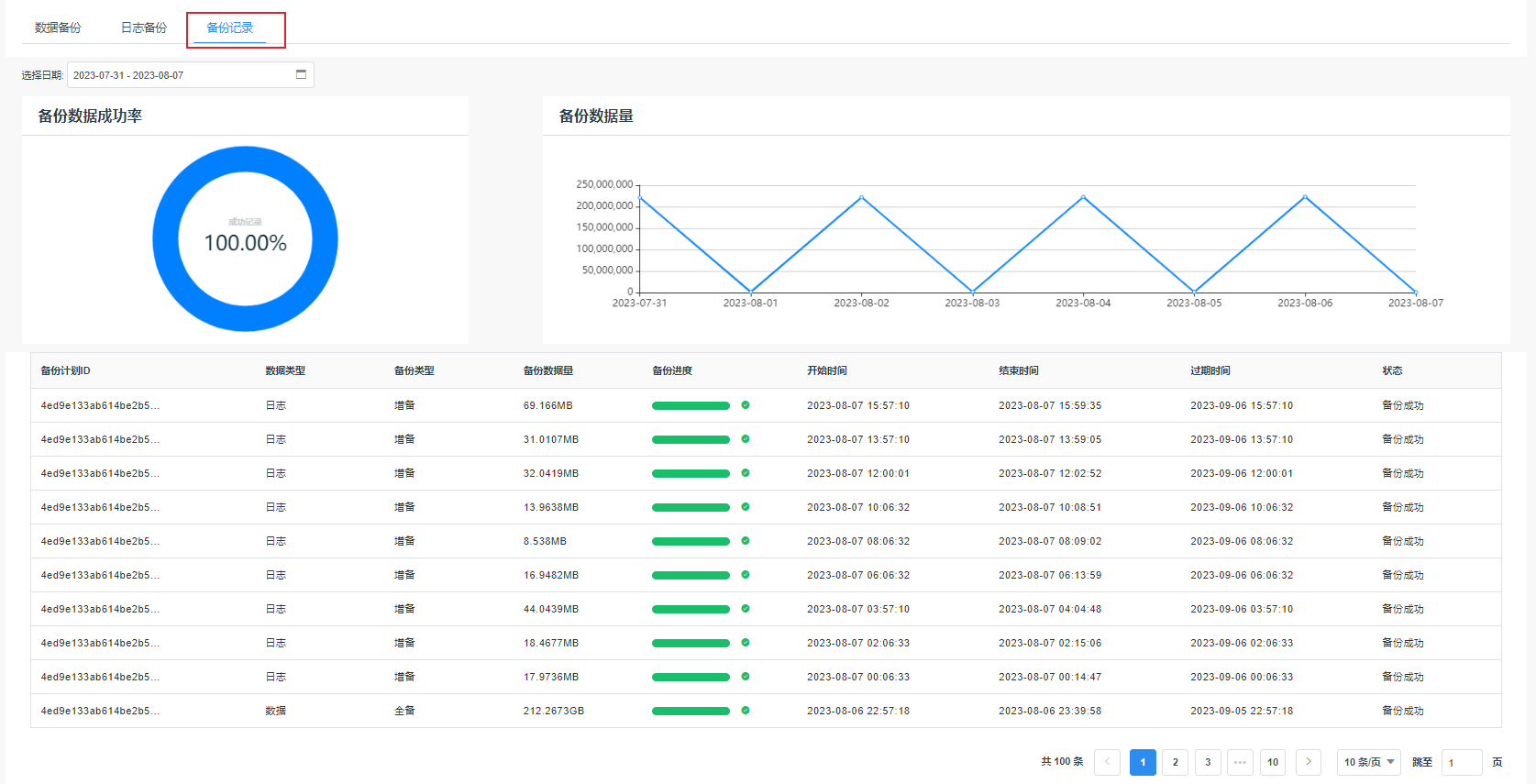Click the data point at 2023-08-02 on chart
This screenshot has height=784, width=1536.
(861, 197)
